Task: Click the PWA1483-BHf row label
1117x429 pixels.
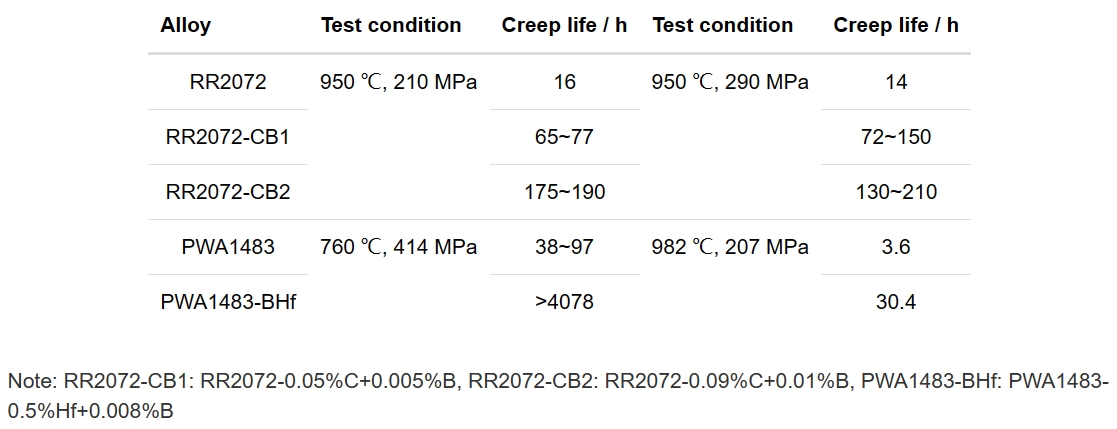Action: pyautogui.click(x=228, y=302)
